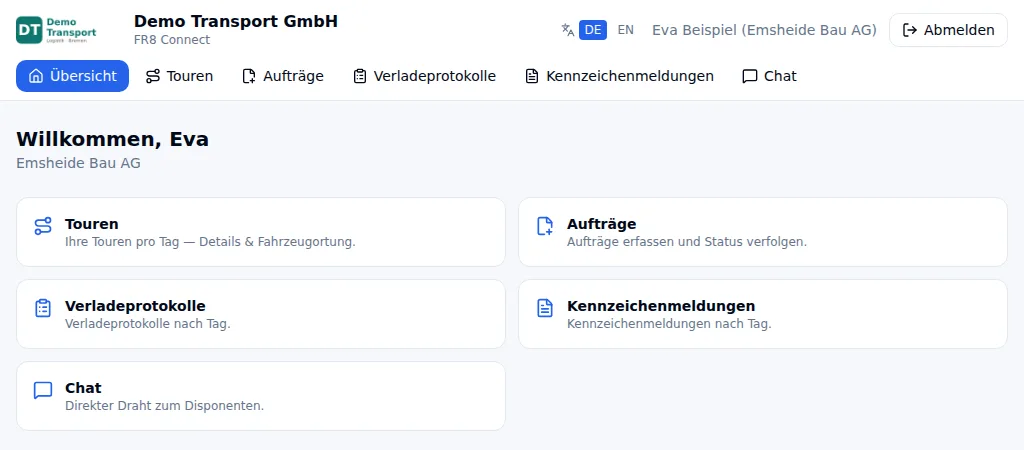Open the Touren card title
The image size is (1024, 450).
pyautogui.click(x=92, y=224)
